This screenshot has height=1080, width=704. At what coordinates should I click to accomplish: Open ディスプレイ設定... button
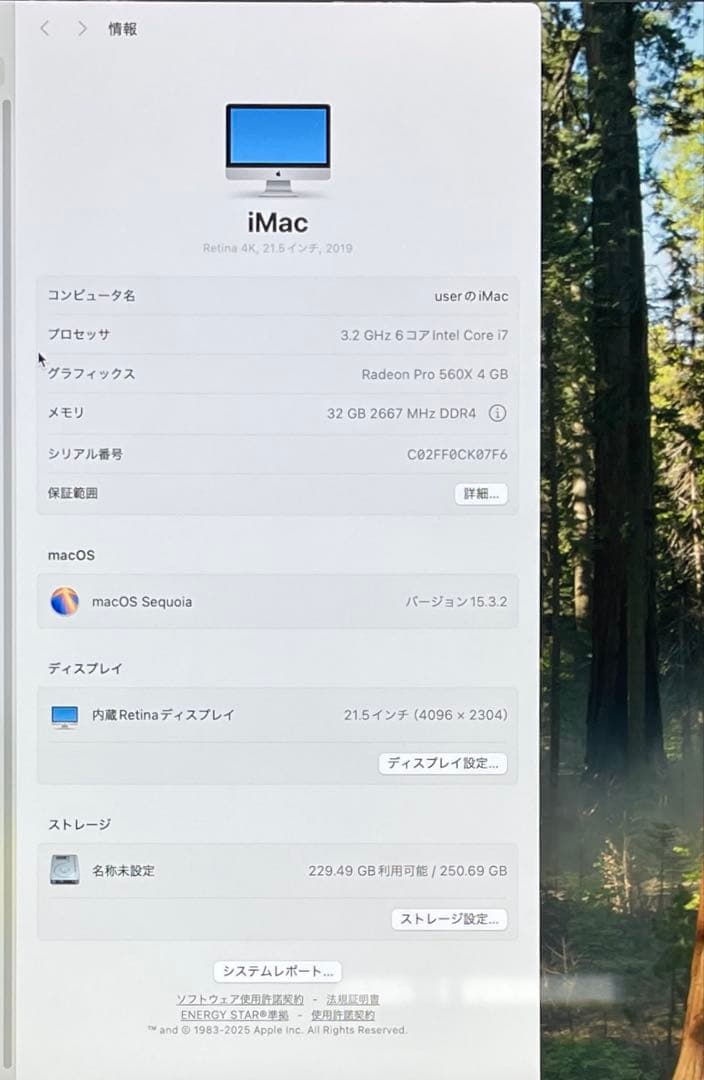[443, 763]
